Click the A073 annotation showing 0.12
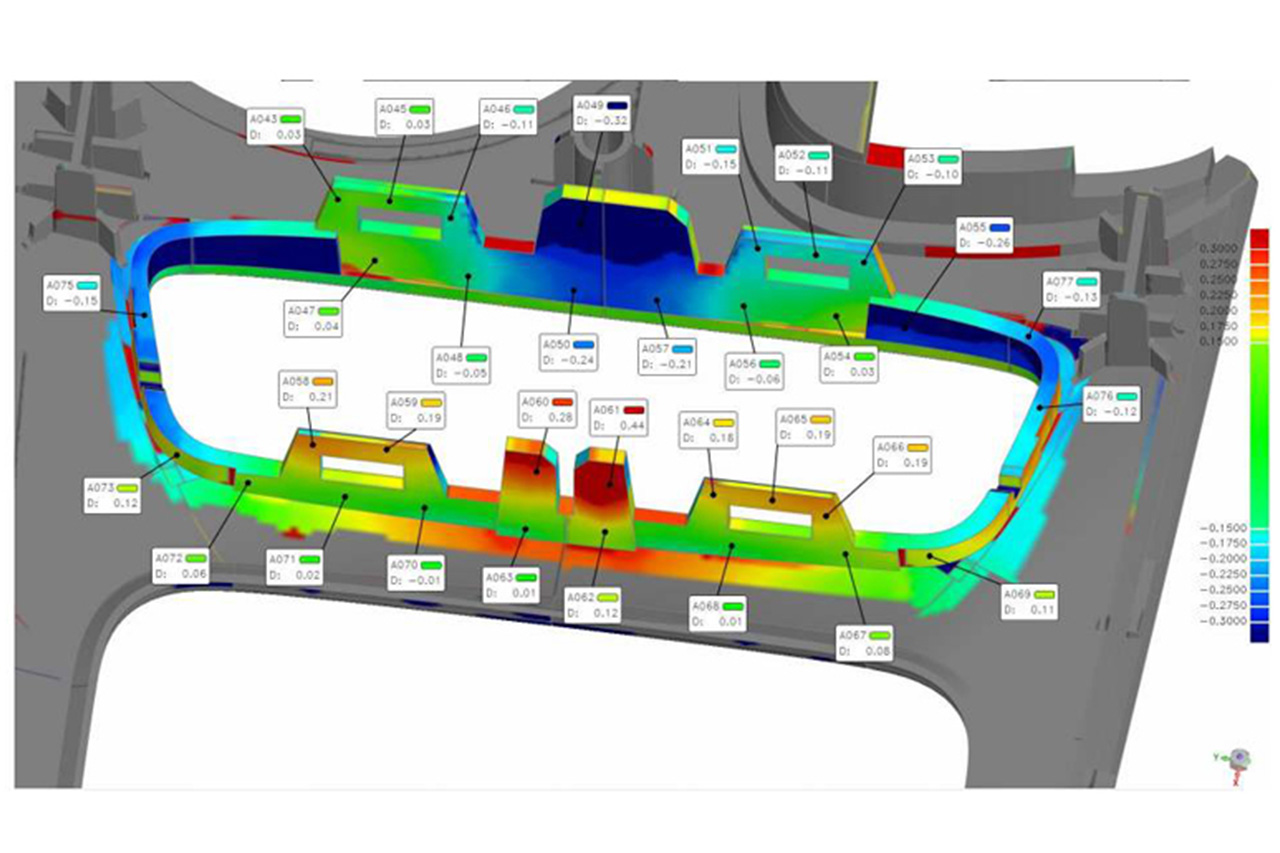Screen dimensions: 1280x853 click(x=113, y=496)
